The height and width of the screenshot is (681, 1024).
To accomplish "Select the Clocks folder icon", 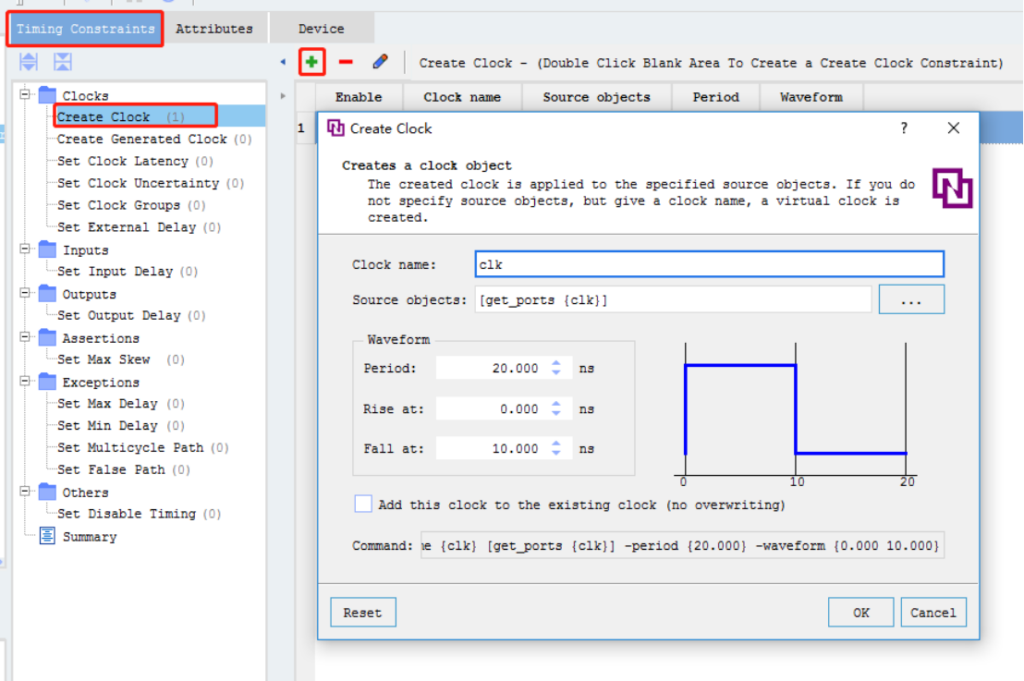I will click(x=47, y=96).
